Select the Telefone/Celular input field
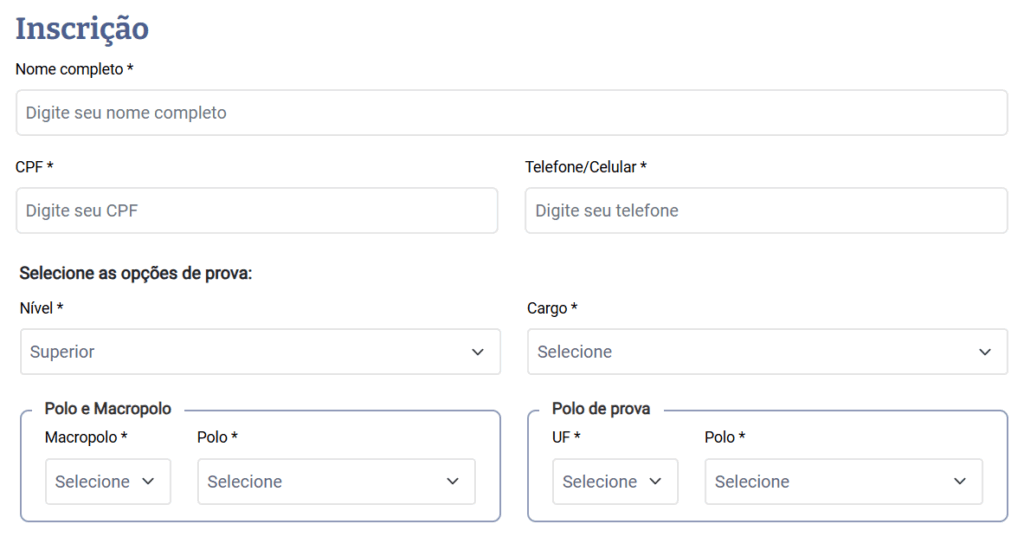 [x=766, y=211]
